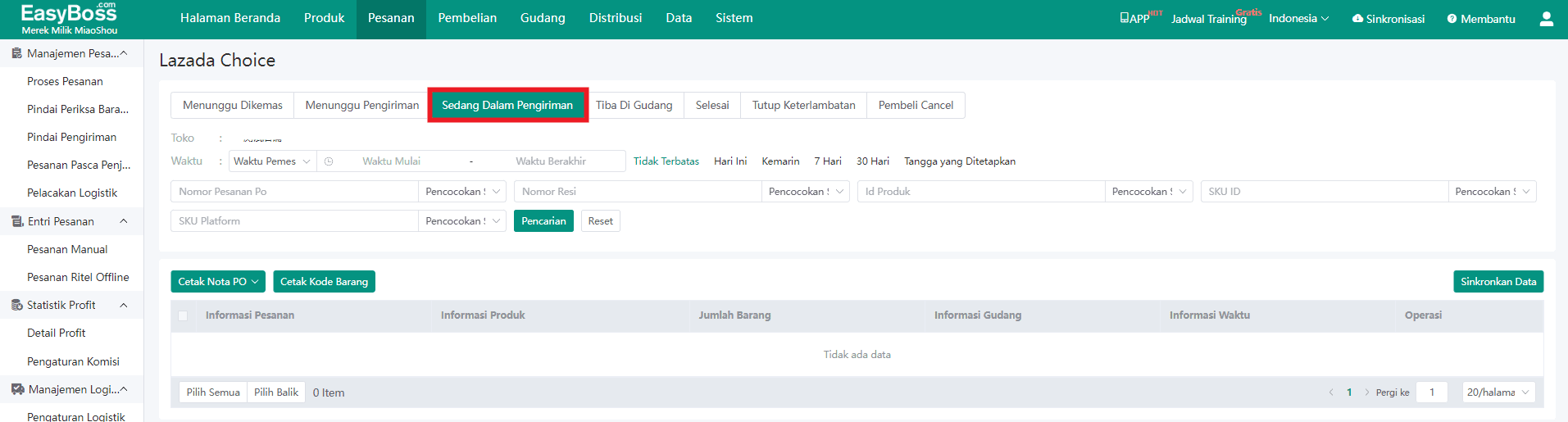Click the clock icon in the time range field

329,161
